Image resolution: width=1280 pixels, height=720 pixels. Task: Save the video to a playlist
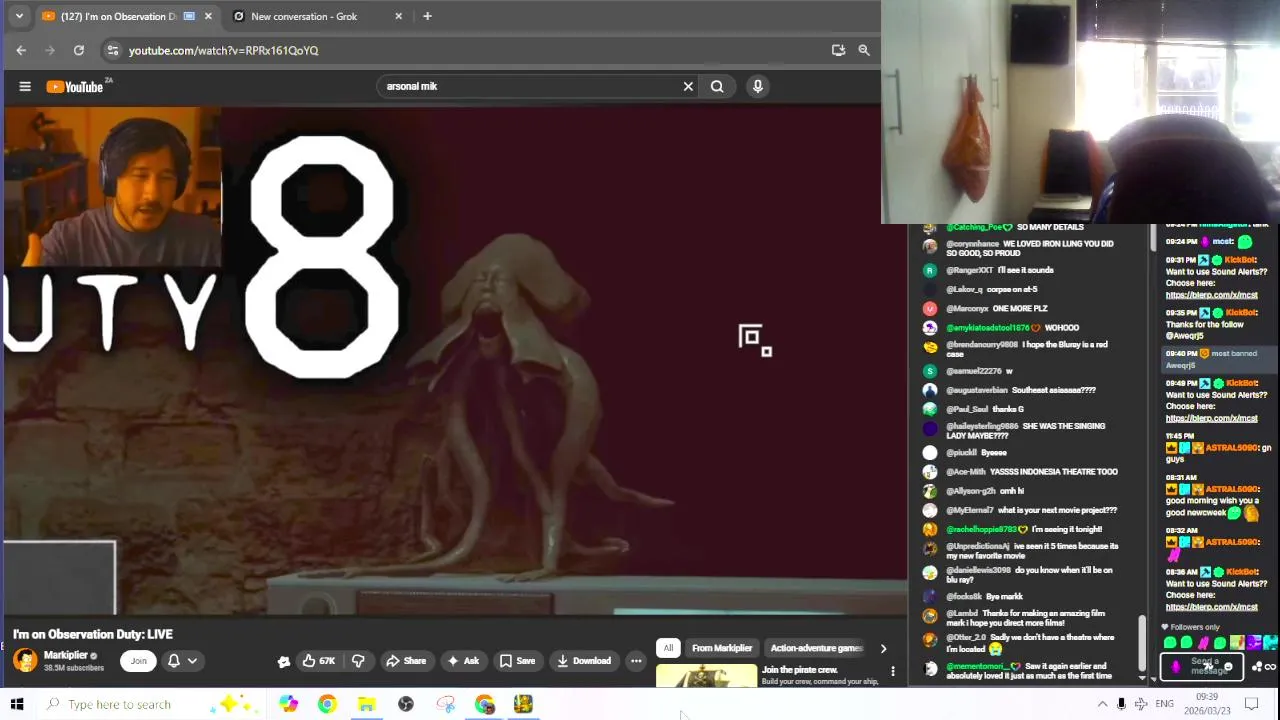(517, 660)
